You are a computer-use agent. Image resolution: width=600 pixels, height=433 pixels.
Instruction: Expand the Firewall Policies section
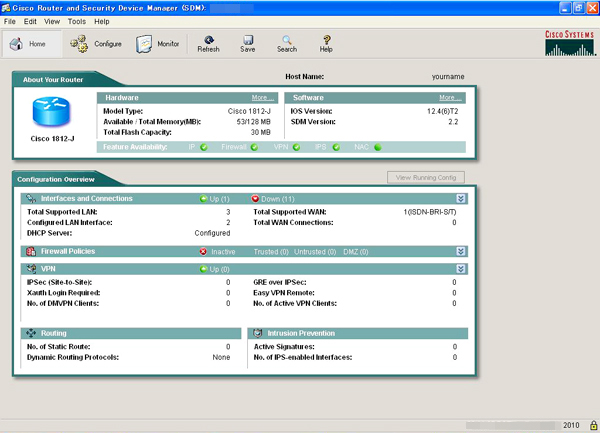click(x=461, y=251)
